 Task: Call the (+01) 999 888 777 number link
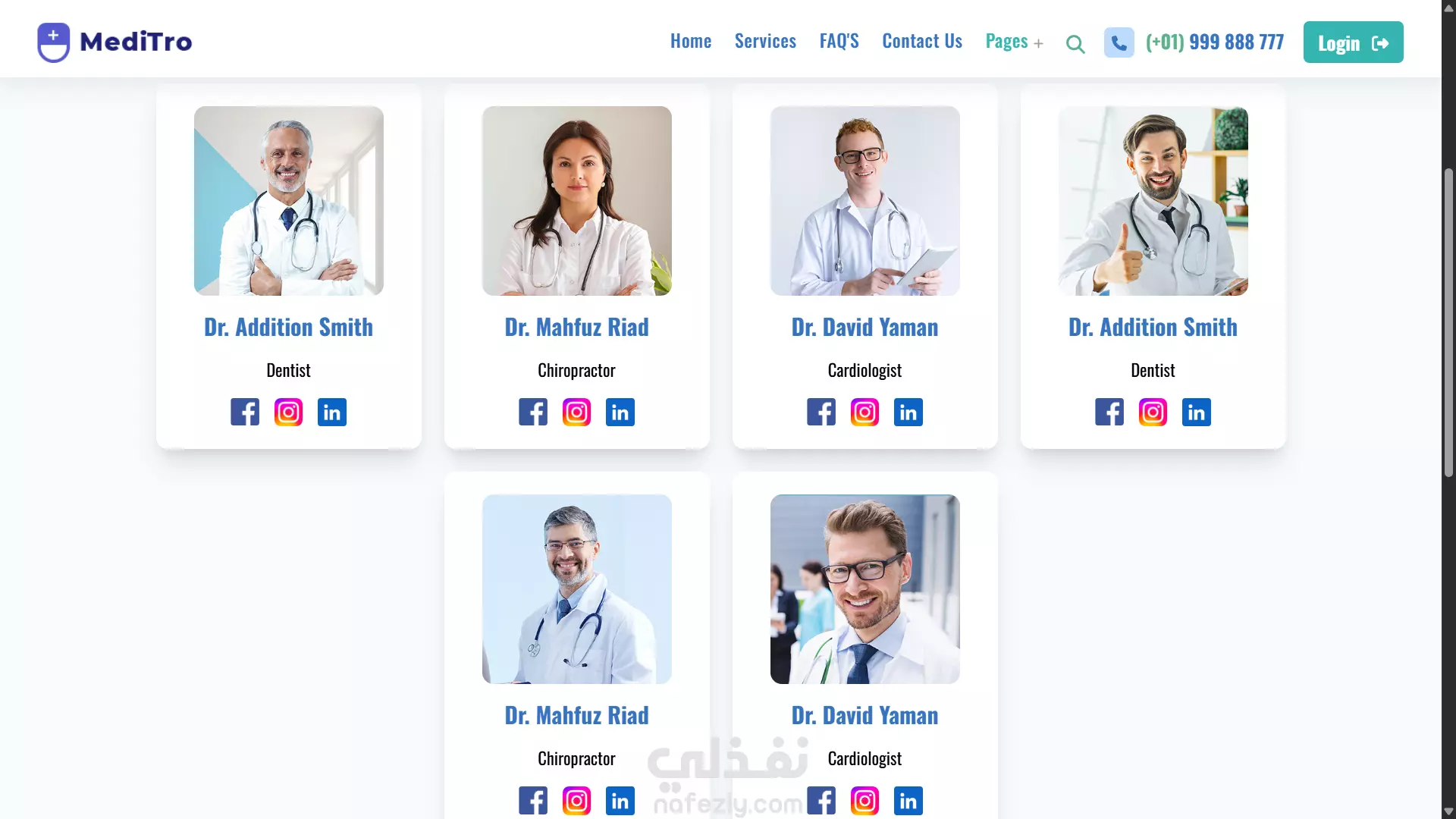[1214, 42]
